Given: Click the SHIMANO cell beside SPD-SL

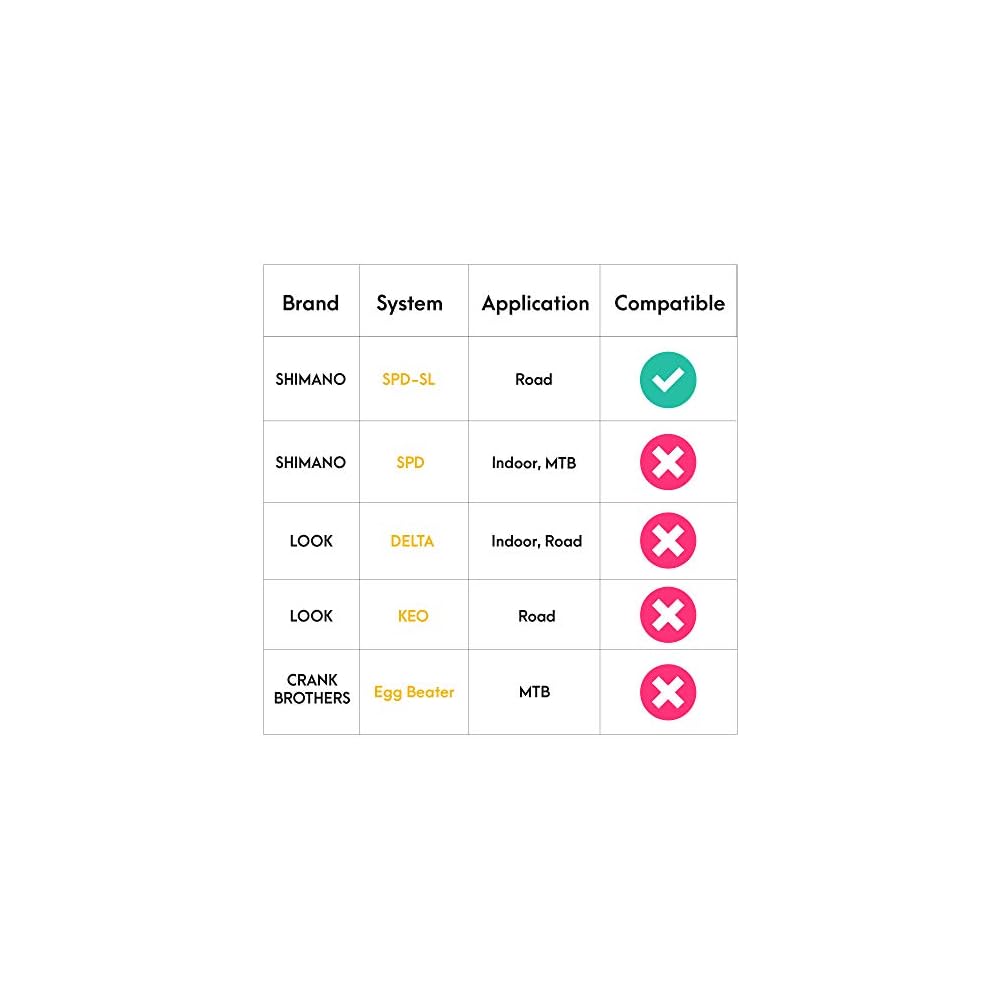Looking at the screenshot, I should [x=311, y=380].
